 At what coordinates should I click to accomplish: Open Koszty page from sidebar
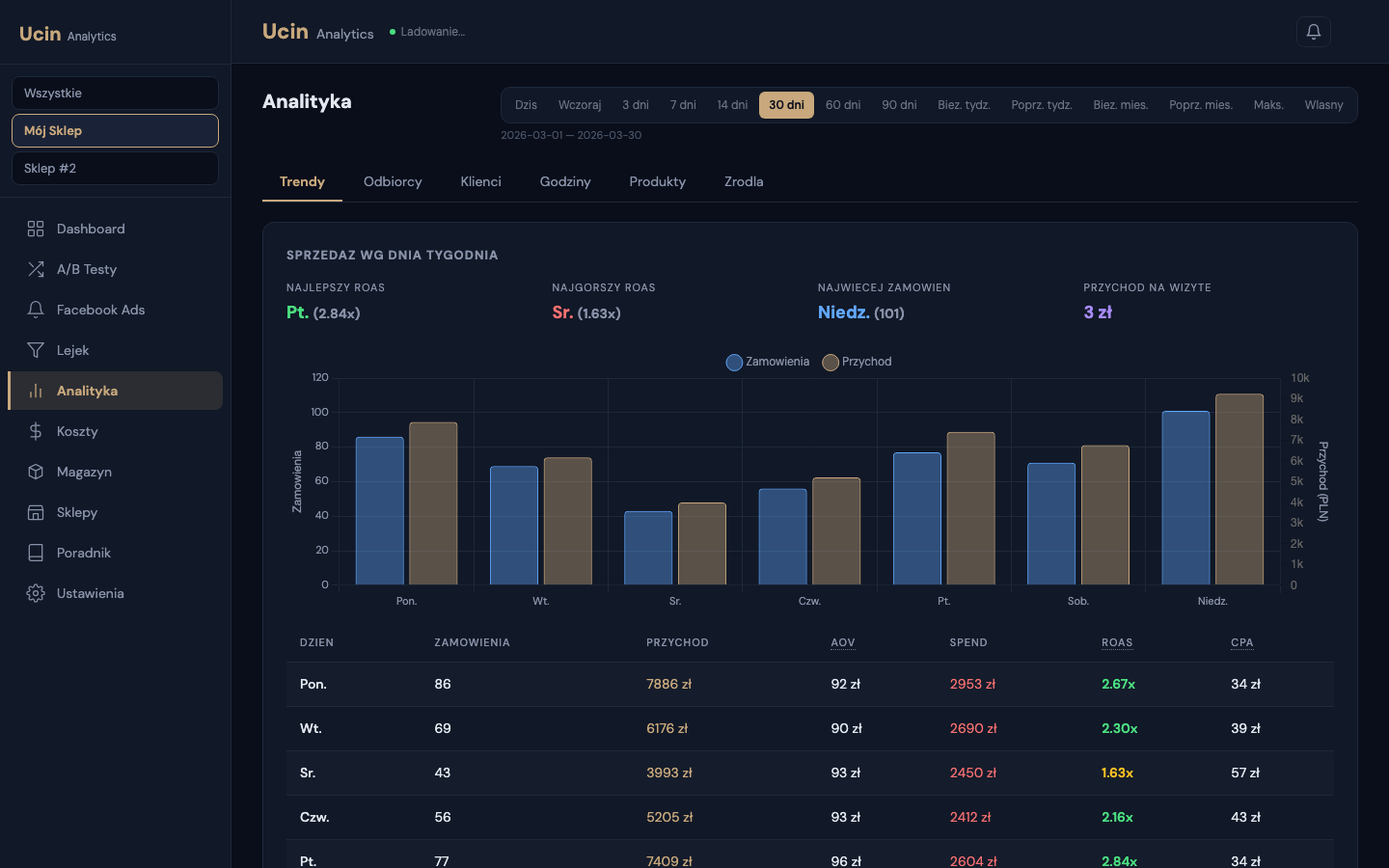115,431
